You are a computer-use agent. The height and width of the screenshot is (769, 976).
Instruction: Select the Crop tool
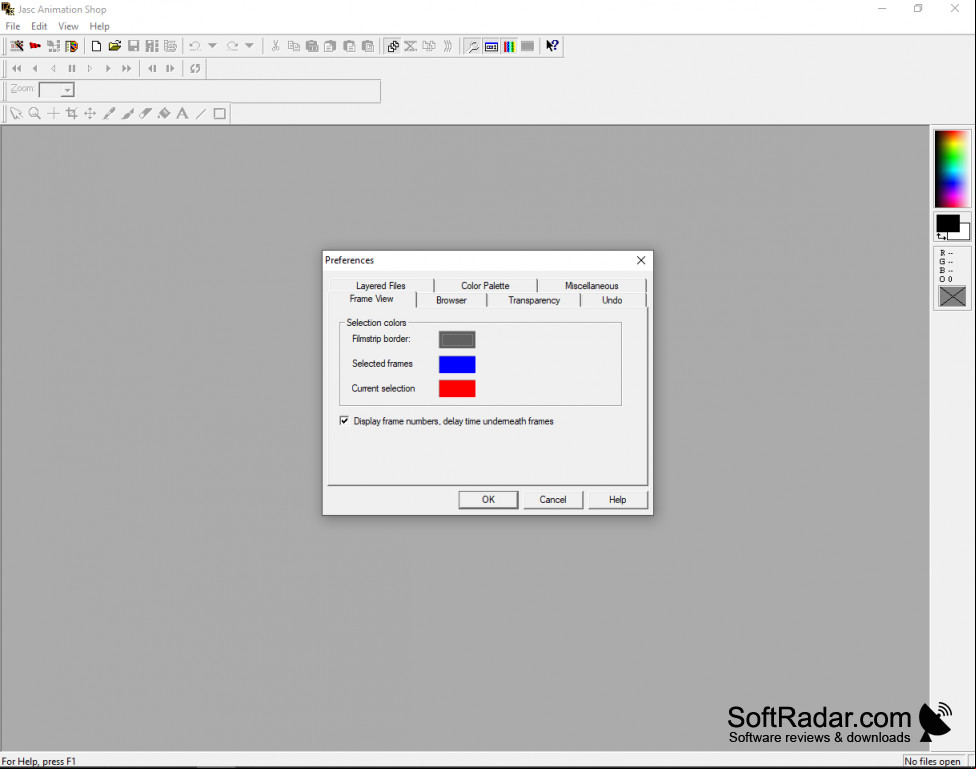coord(72,113)
